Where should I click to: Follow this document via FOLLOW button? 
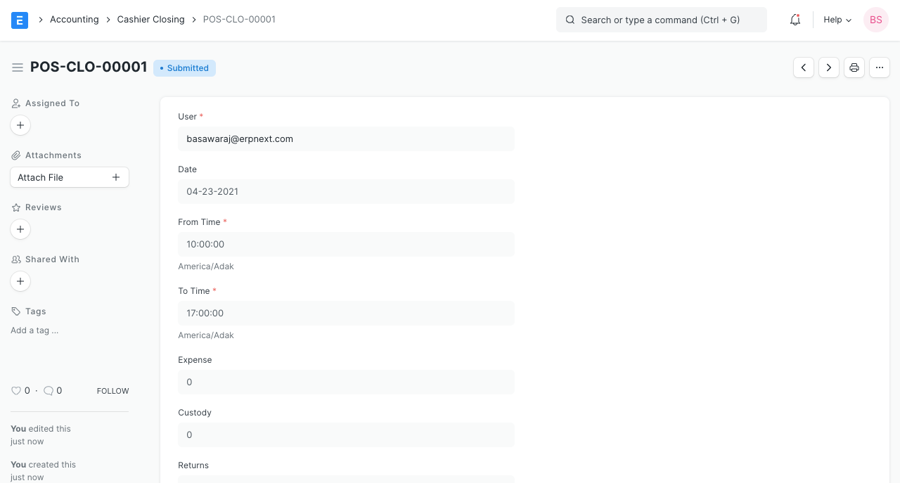pyautogui.click(x=112, y=391)
